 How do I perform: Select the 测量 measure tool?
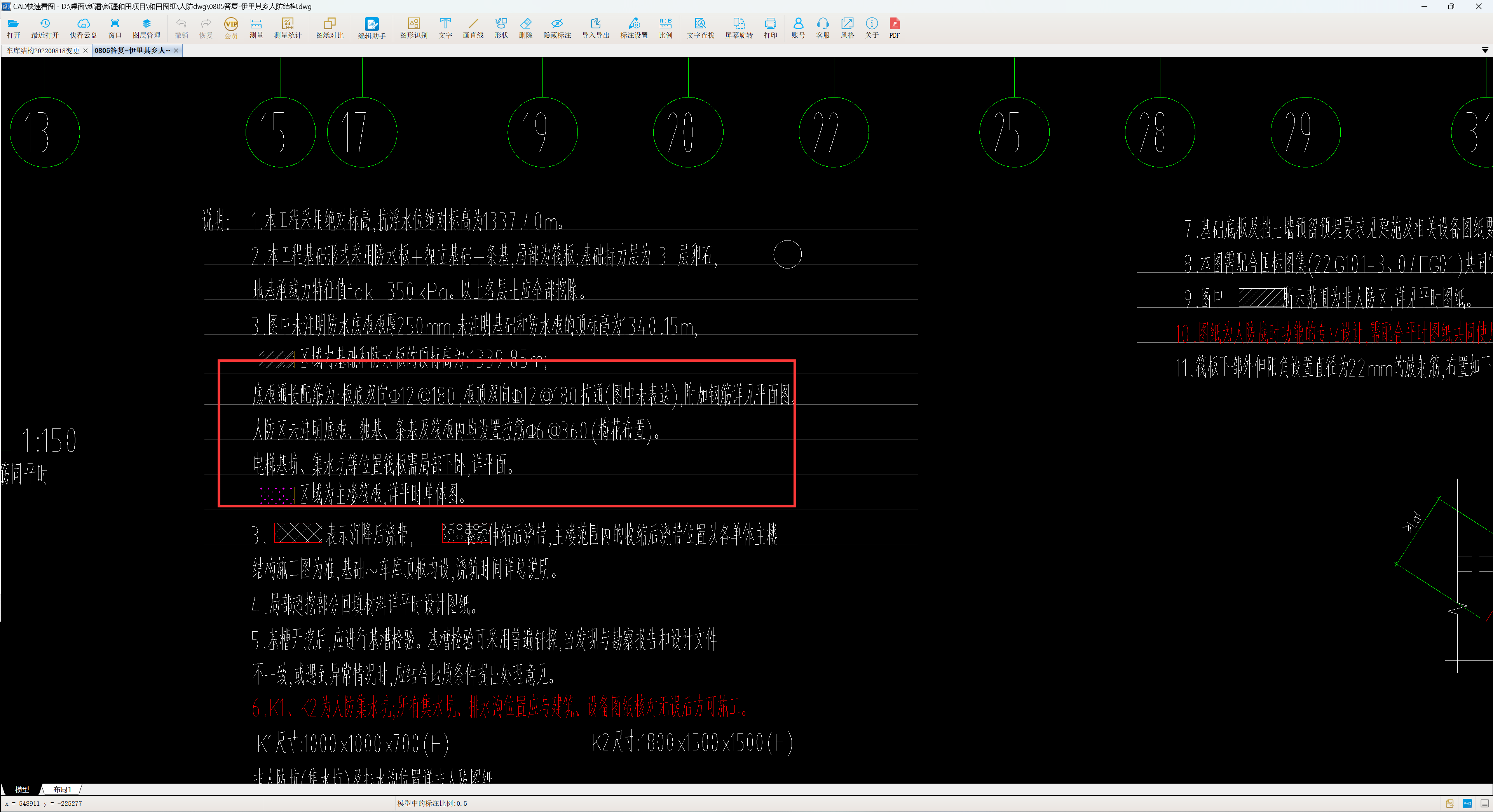[x=256, y=28]
